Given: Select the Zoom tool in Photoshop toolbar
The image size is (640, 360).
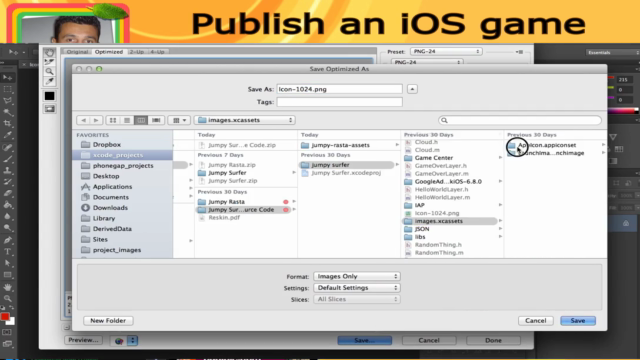Looking at the screenshot, I should [x=7, y=299].
